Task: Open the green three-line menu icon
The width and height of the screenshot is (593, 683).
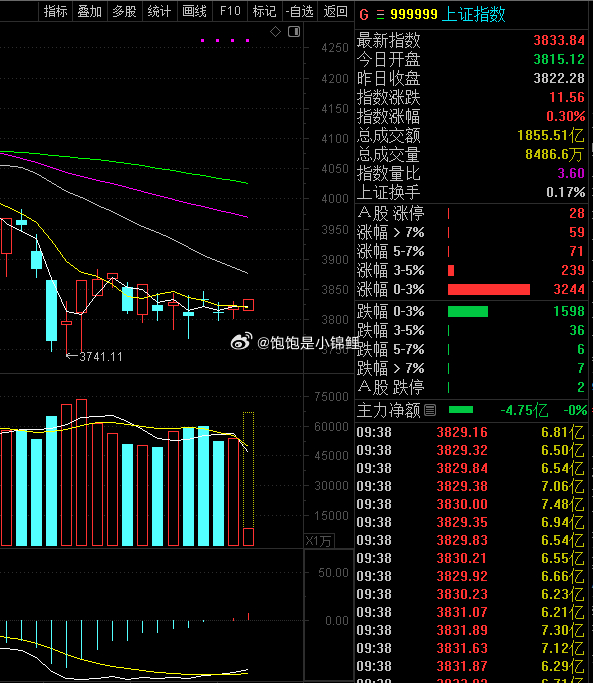Action: (380, 15)
